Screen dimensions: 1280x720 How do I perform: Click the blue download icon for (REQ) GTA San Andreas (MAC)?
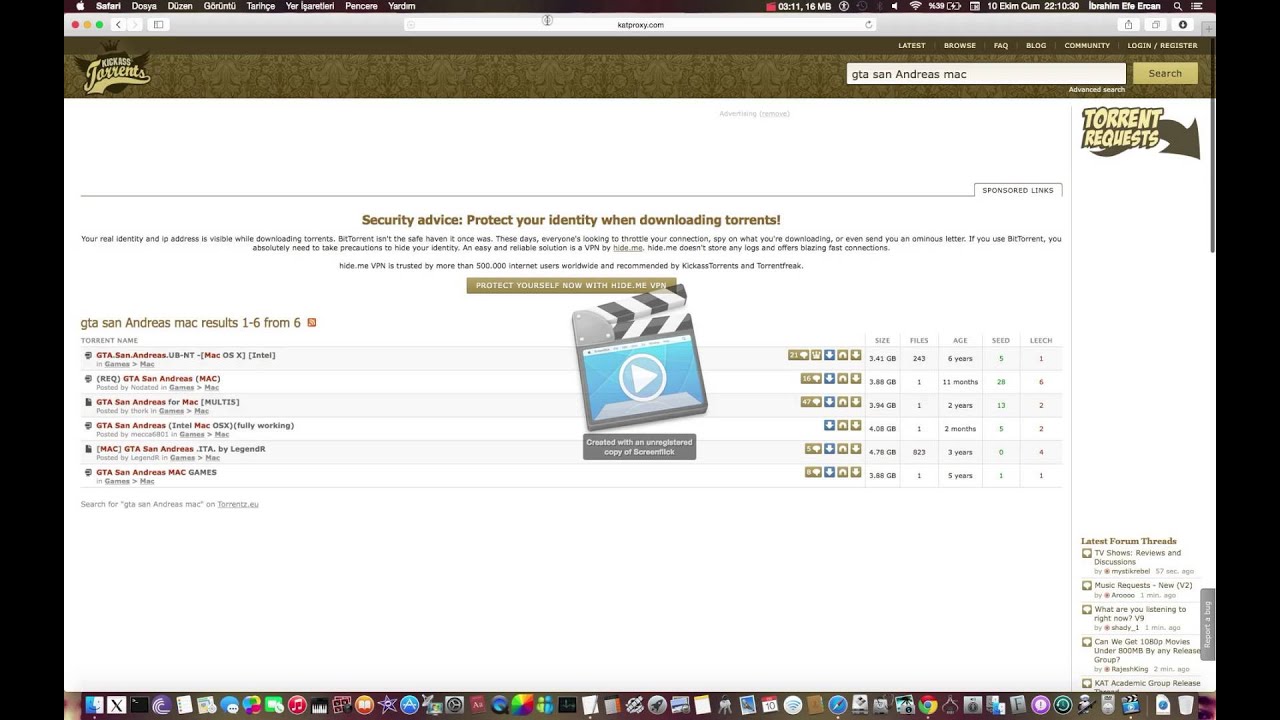(x=830, y=378)
